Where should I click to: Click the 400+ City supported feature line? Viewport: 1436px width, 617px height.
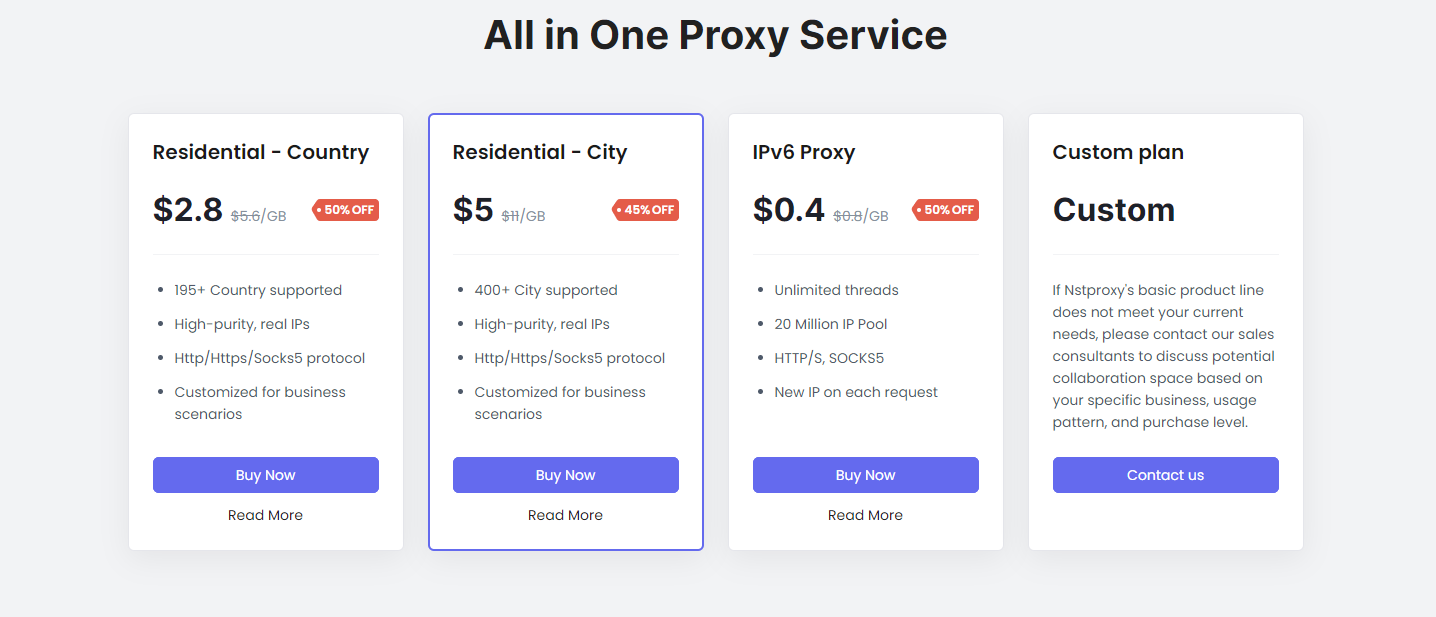coord(545,290)
